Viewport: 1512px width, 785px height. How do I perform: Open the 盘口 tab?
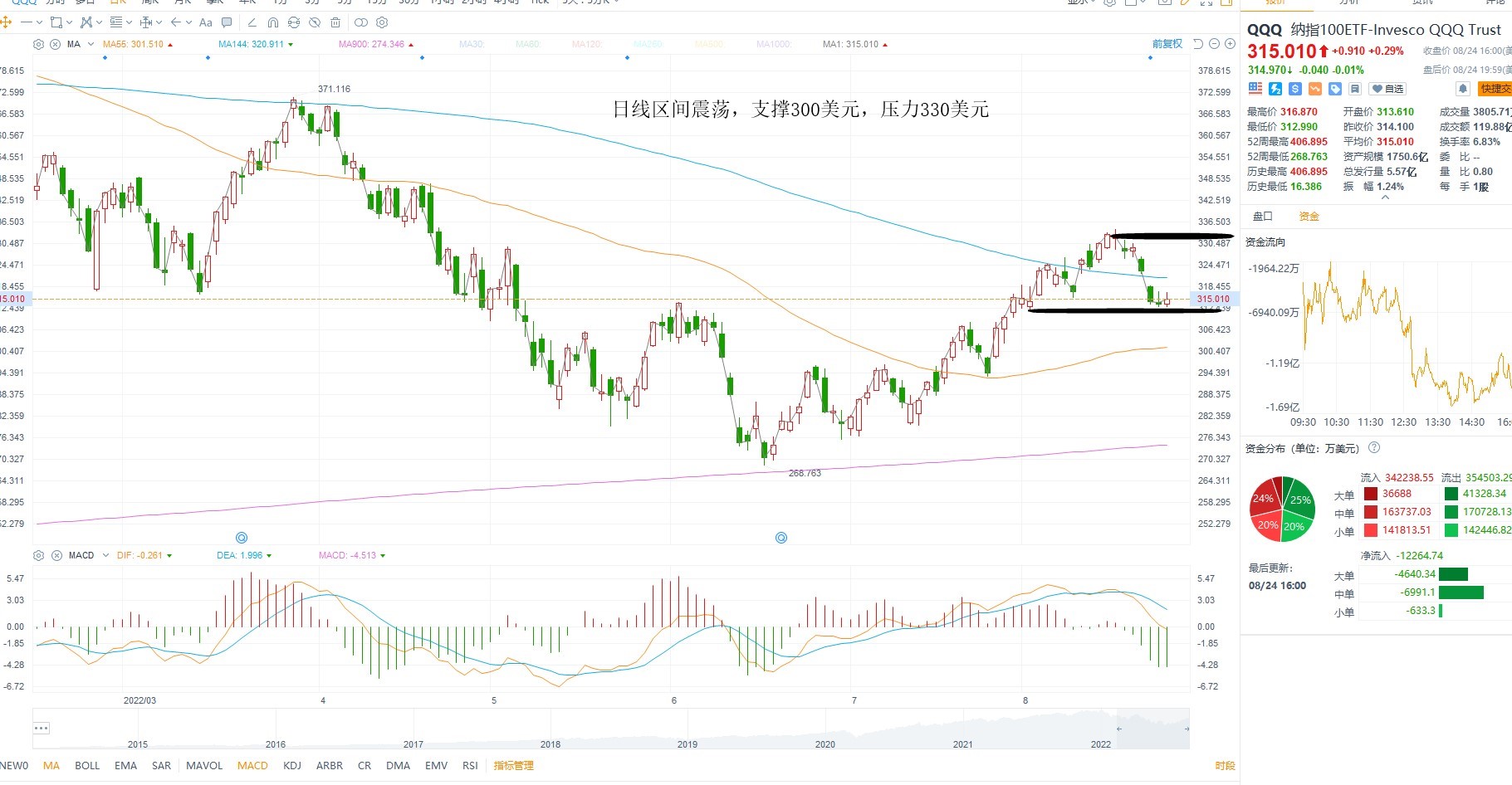coord(1263,217)
